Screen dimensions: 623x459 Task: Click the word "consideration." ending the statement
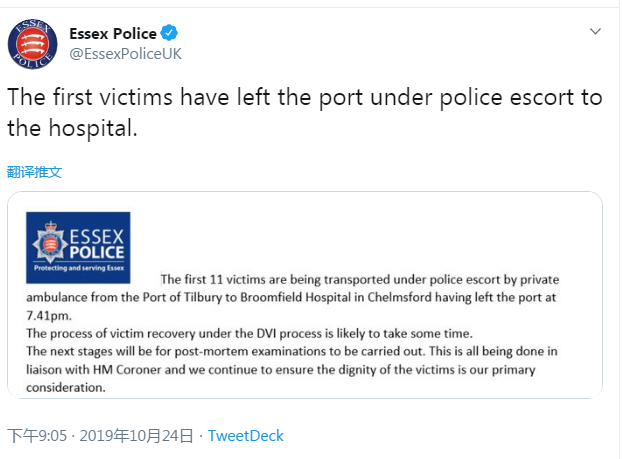(x=65, y=387)
